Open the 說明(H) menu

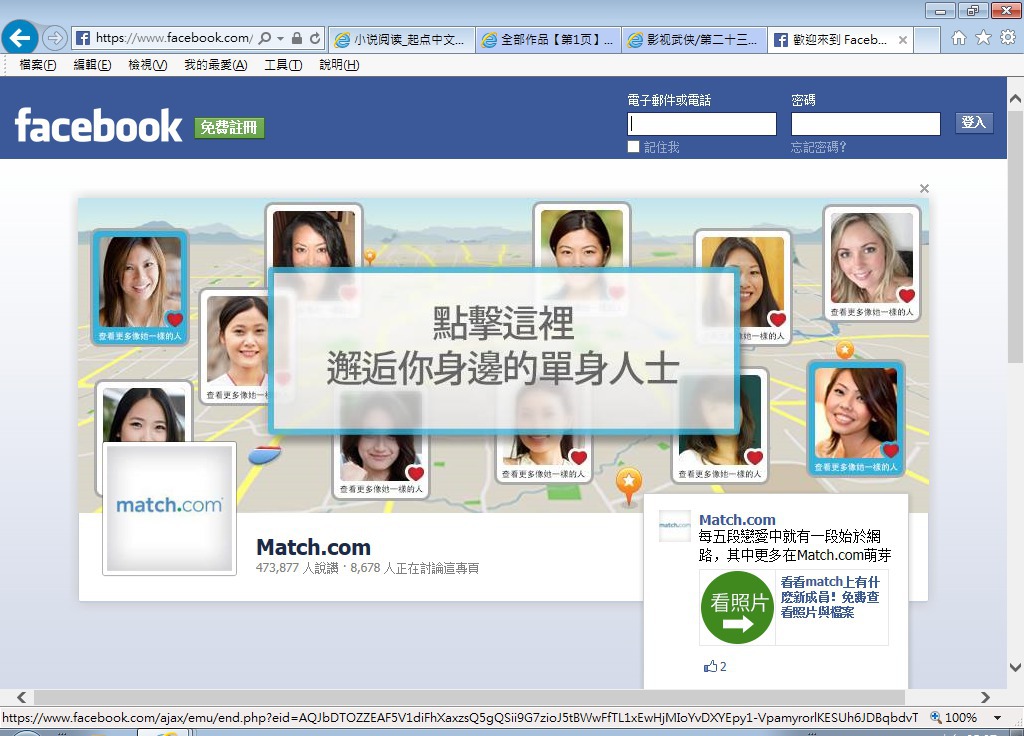(339, 65)
